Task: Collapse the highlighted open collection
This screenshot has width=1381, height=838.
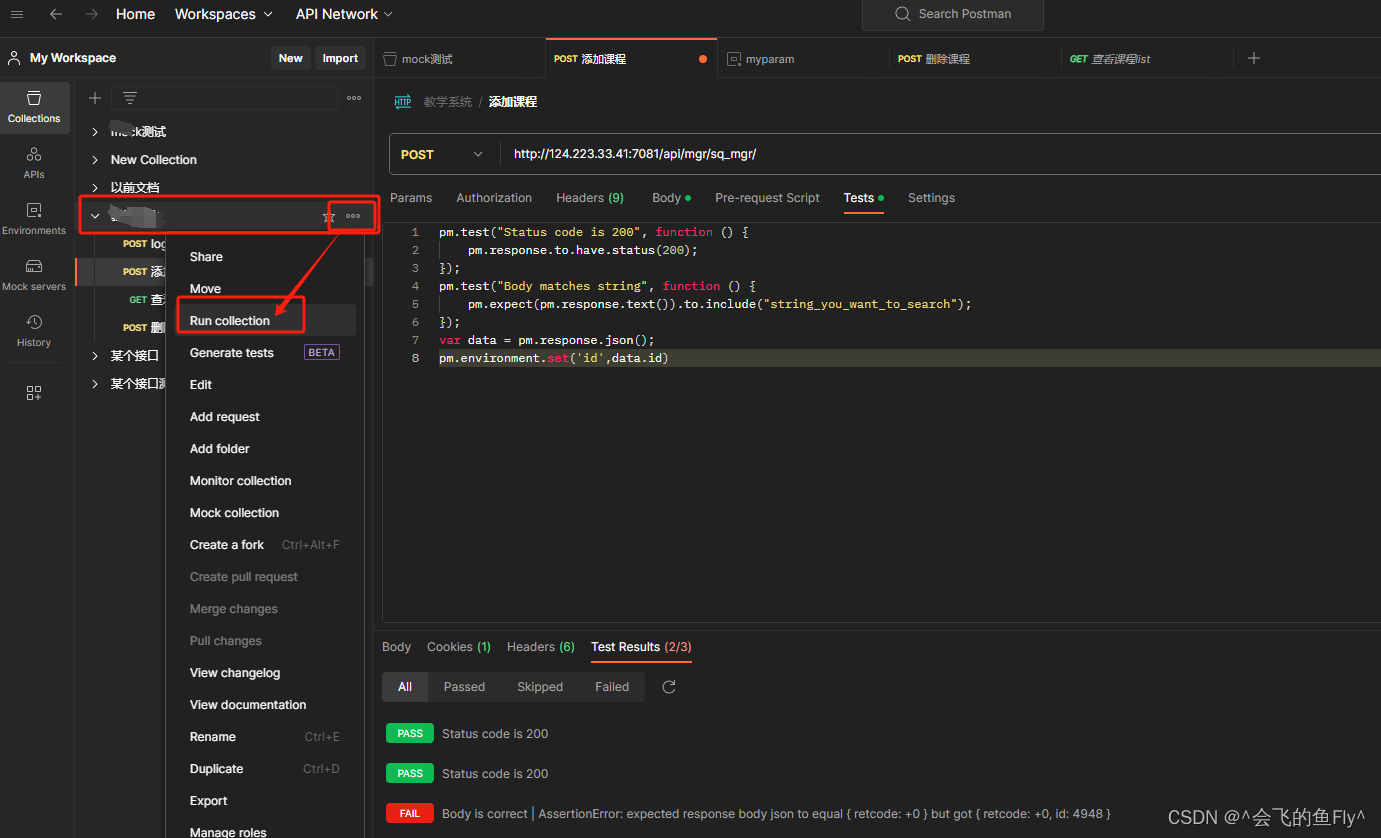Action: click(x=95, y=216)
